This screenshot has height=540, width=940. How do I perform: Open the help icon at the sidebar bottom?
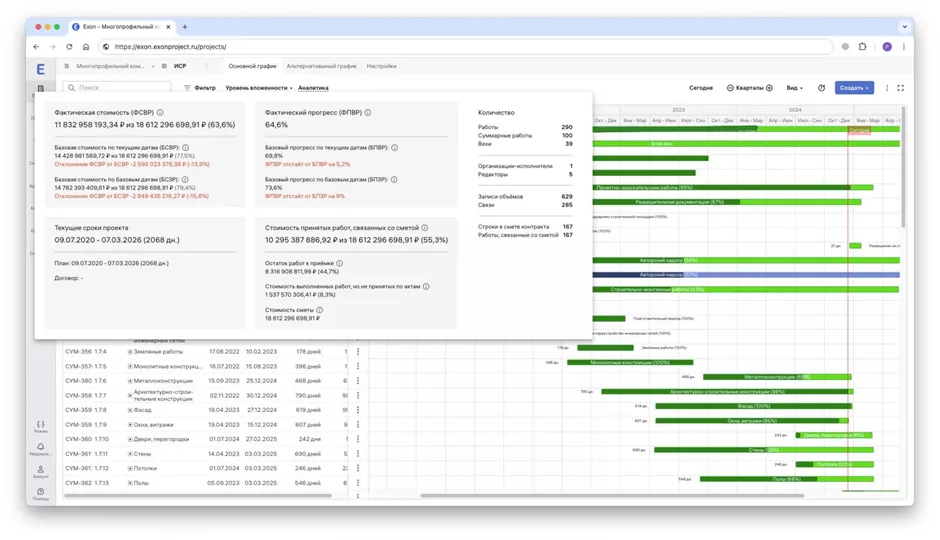click(41, 492)
